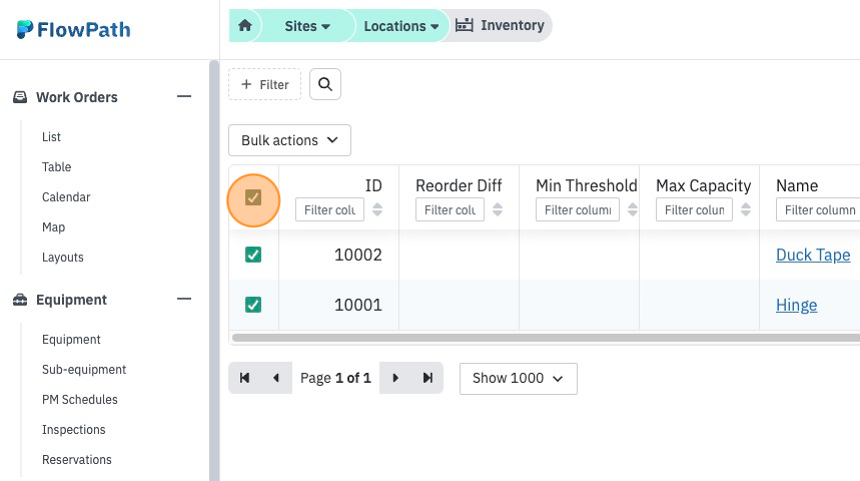Open Work Orders List view

click(52, 137)
